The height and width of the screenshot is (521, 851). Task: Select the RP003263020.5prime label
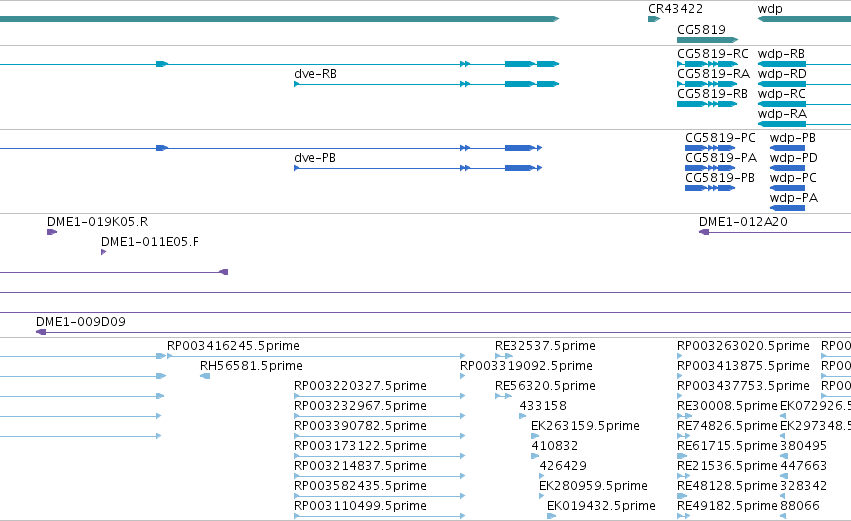743,346
